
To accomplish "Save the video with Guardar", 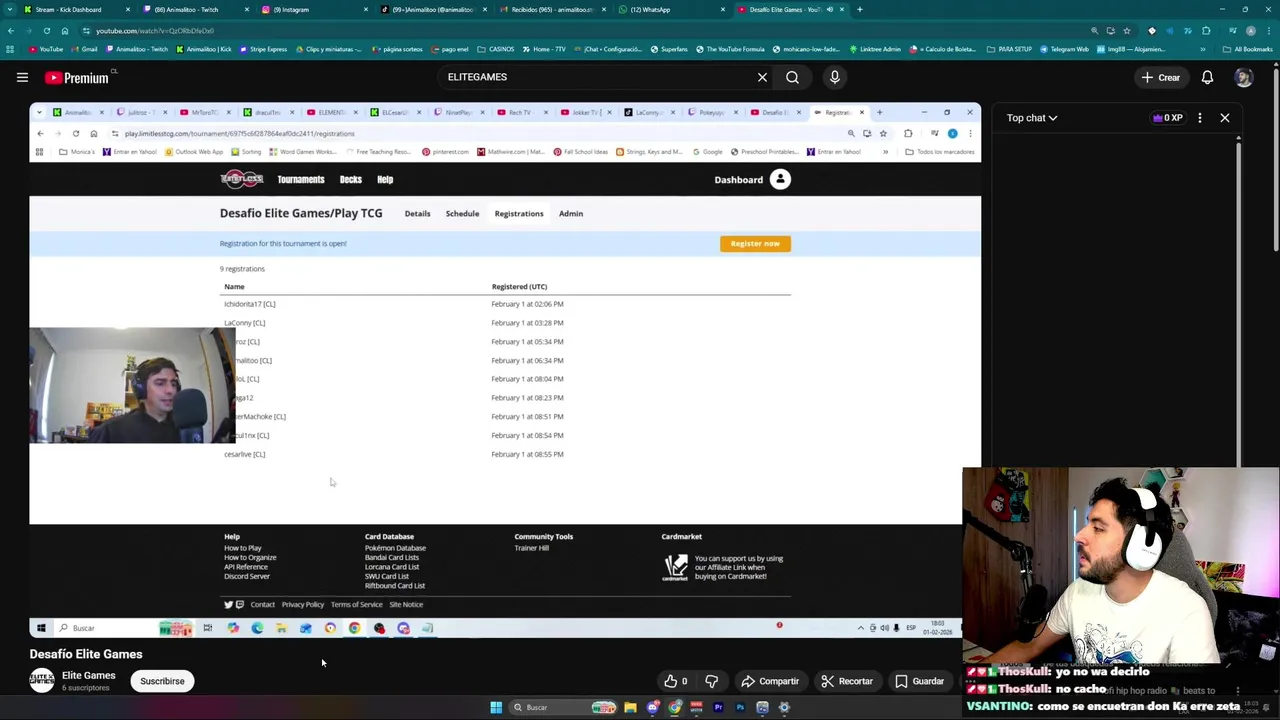I will click(918, 681).
